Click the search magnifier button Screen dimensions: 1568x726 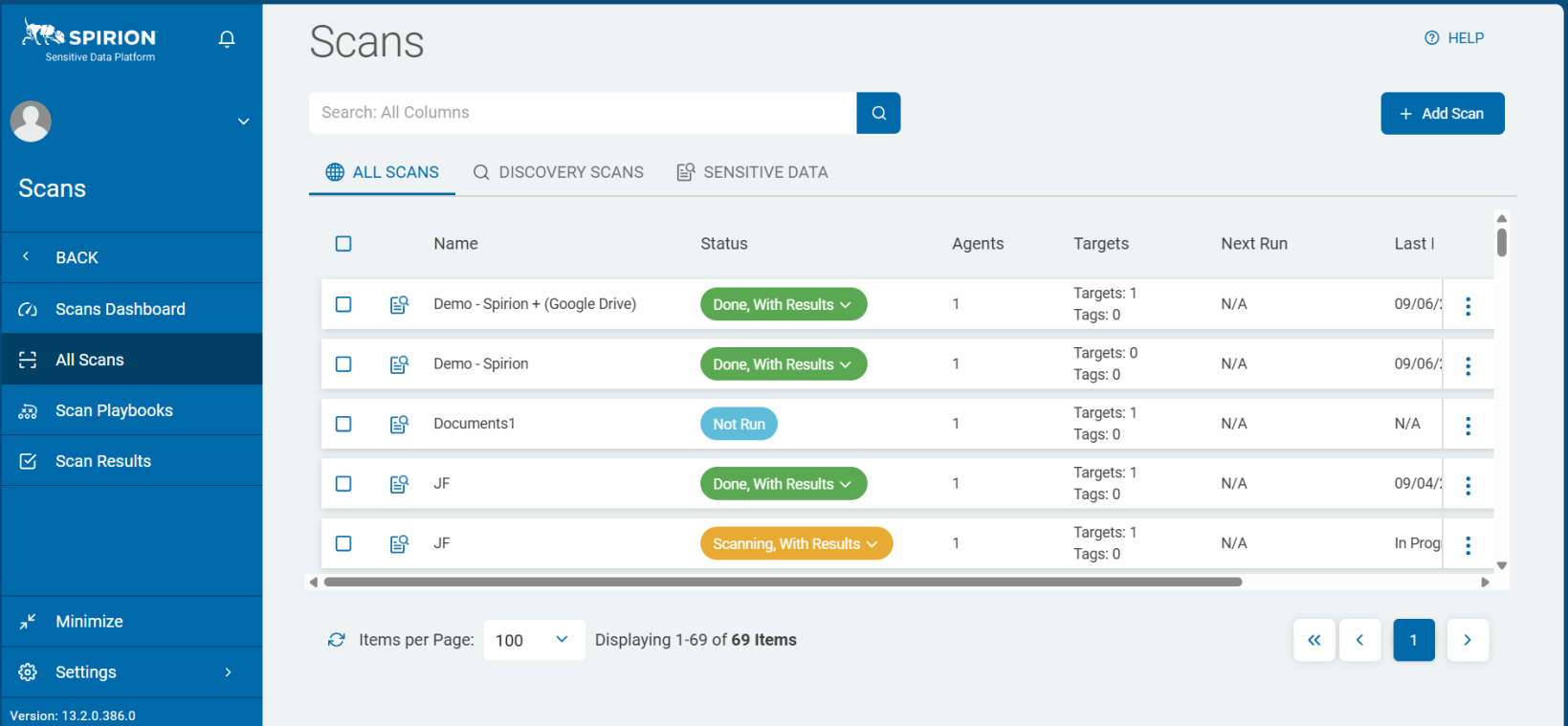(x=878, y=113)
